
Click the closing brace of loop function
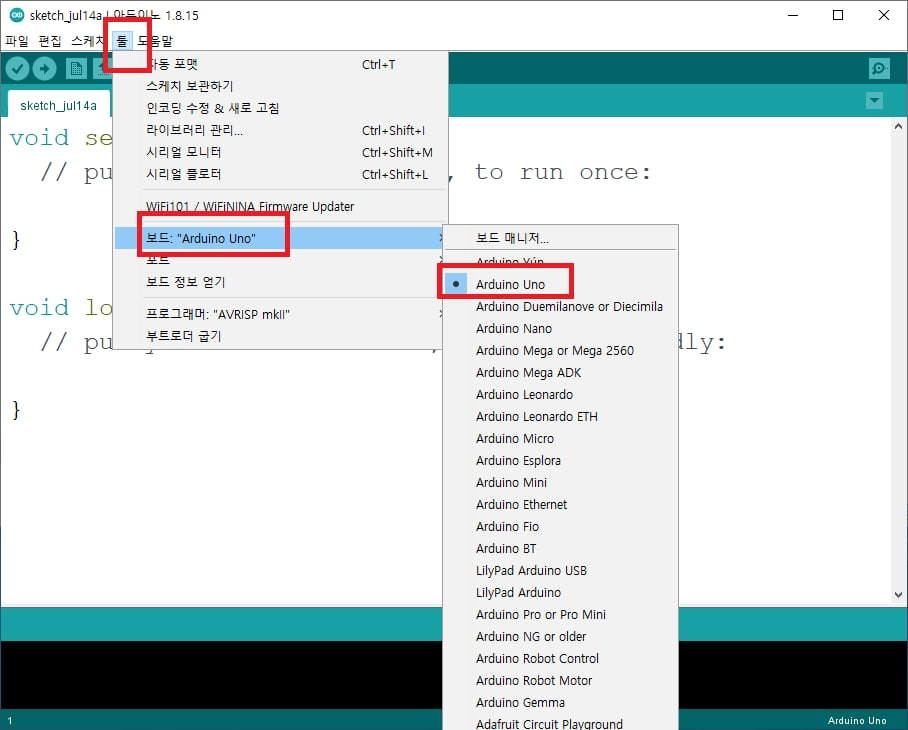coord(16,410)
